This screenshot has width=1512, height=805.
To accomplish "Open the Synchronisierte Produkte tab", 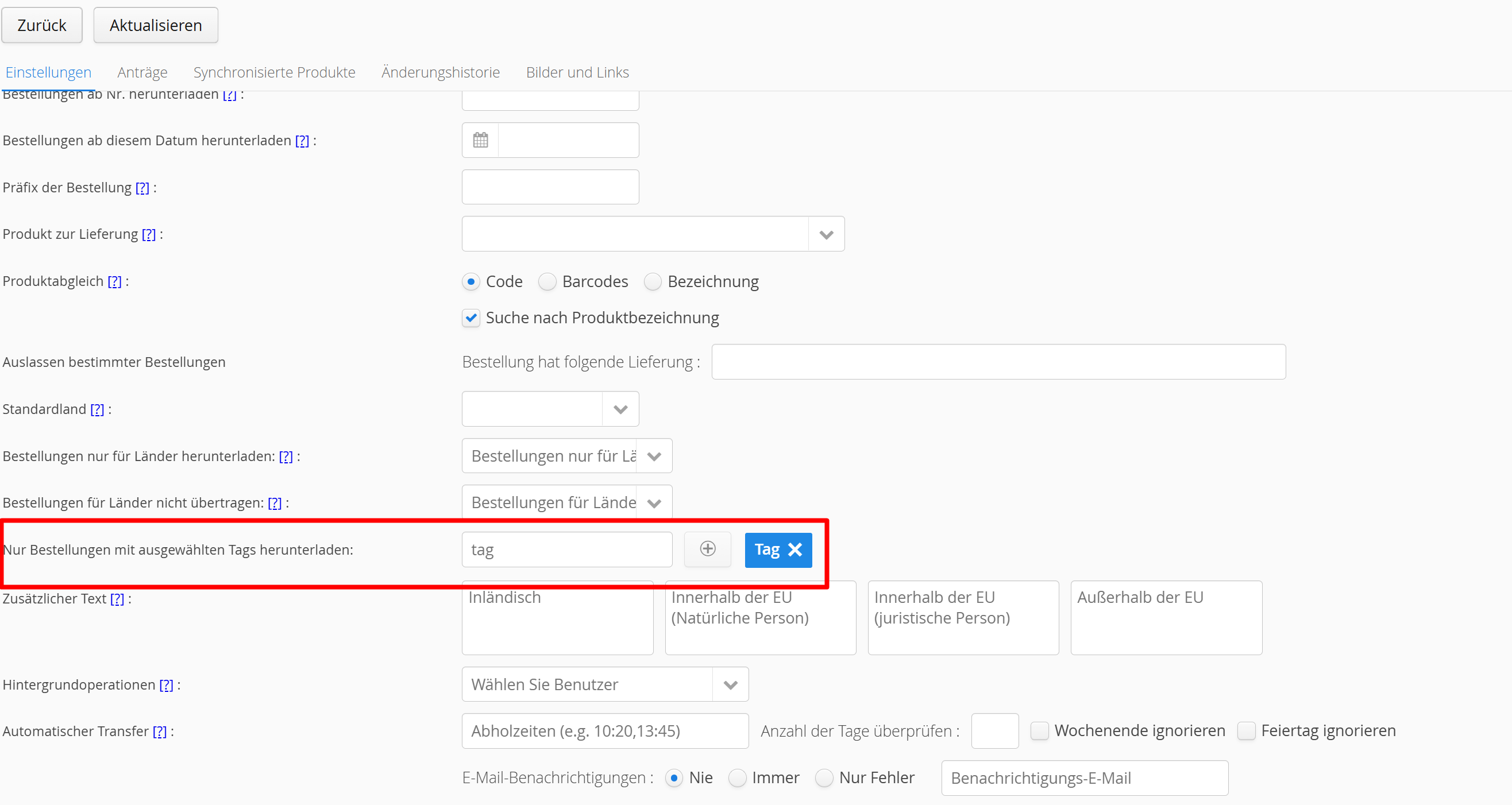I will click(274, 72).
